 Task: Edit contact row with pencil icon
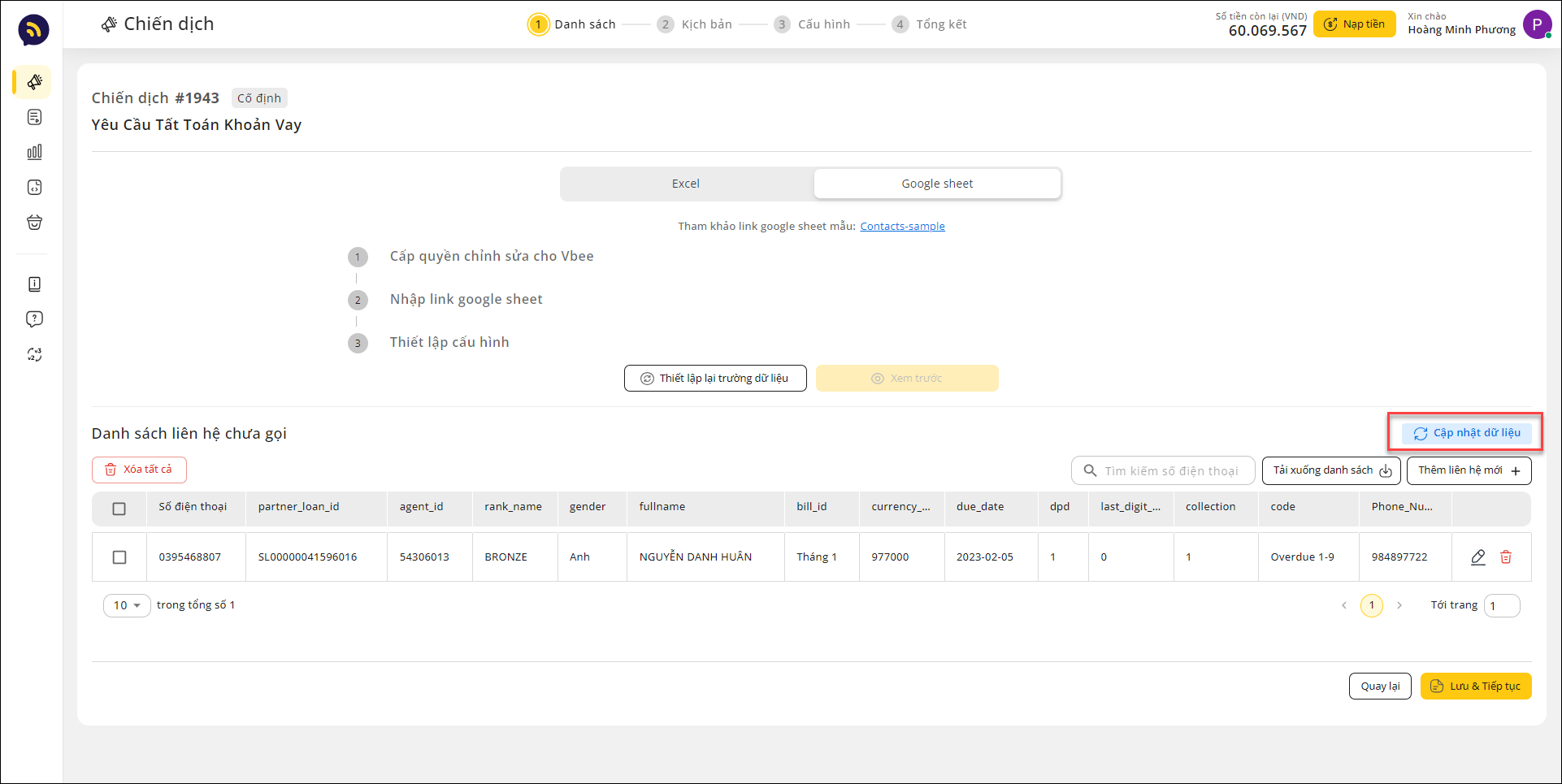1478,557
